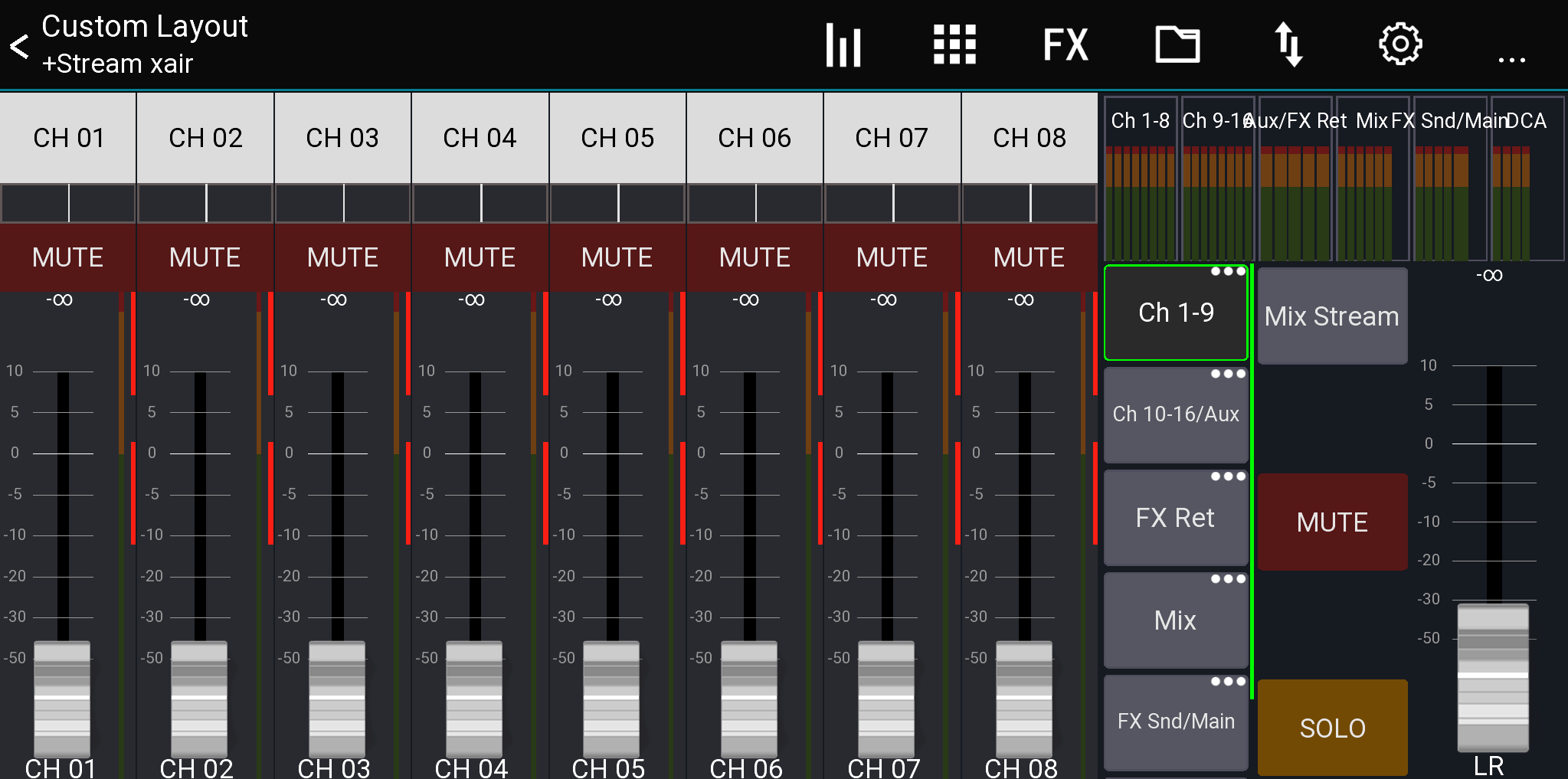Click the CH 03 pan control
This screenshot has height=779, width=1568.
(x=343, y=203)
